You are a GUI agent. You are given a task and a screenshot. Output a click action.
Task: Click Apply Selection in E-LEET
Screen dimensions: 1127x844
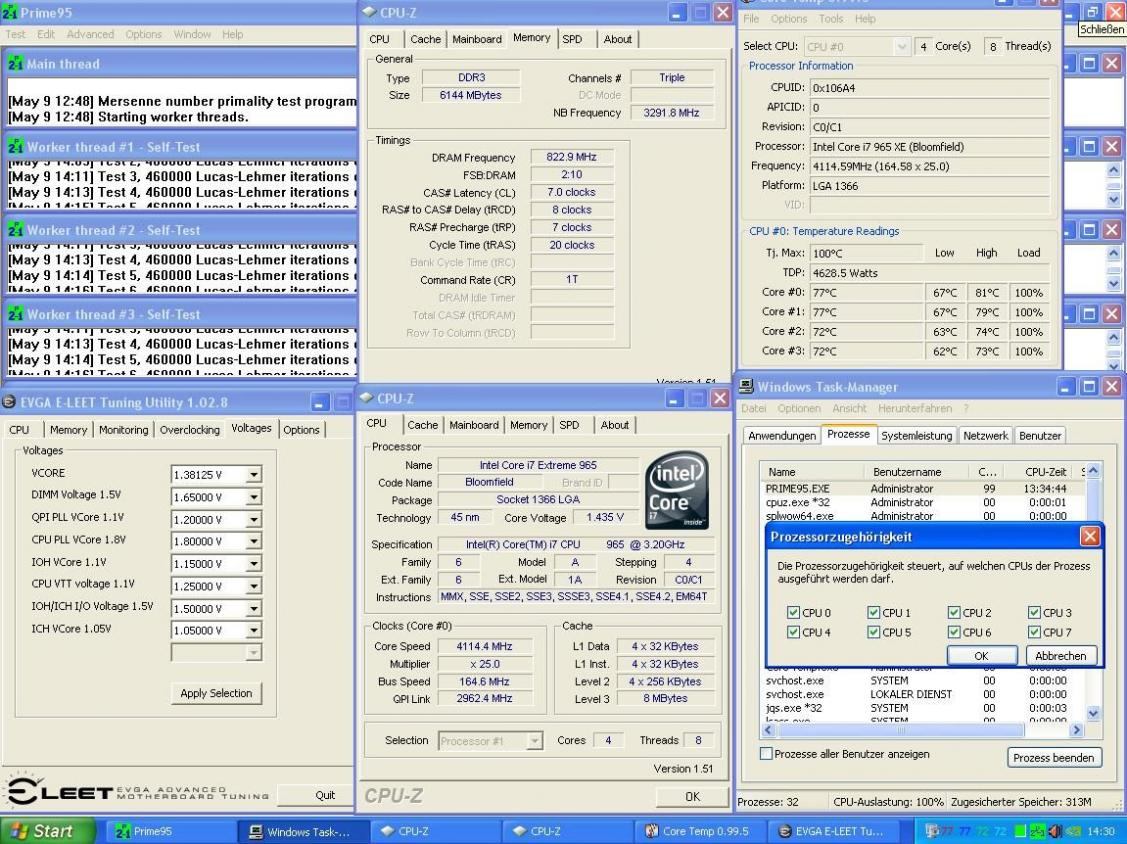click(216, 693)
